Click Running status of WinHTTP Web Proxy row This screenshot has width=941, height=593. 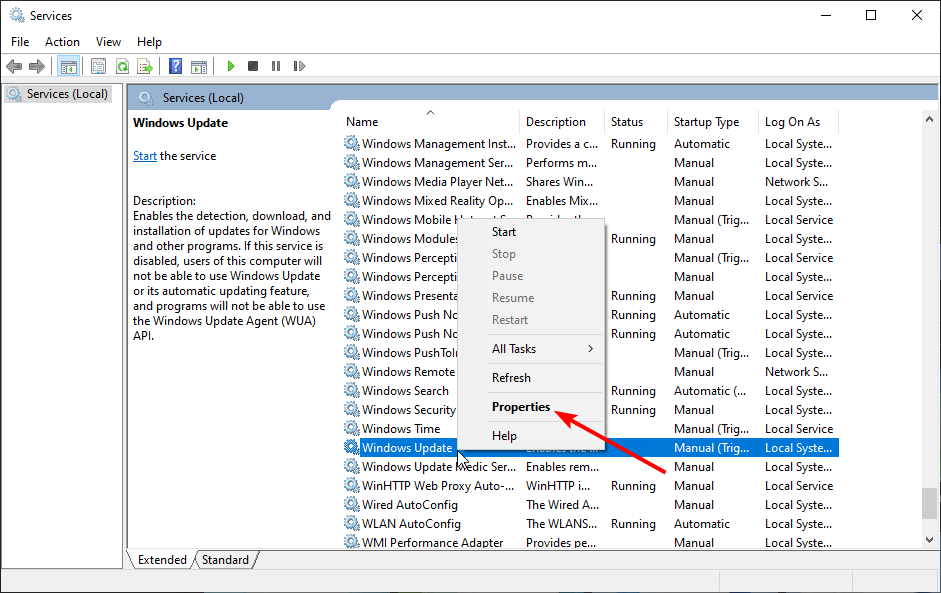[633, 486]
